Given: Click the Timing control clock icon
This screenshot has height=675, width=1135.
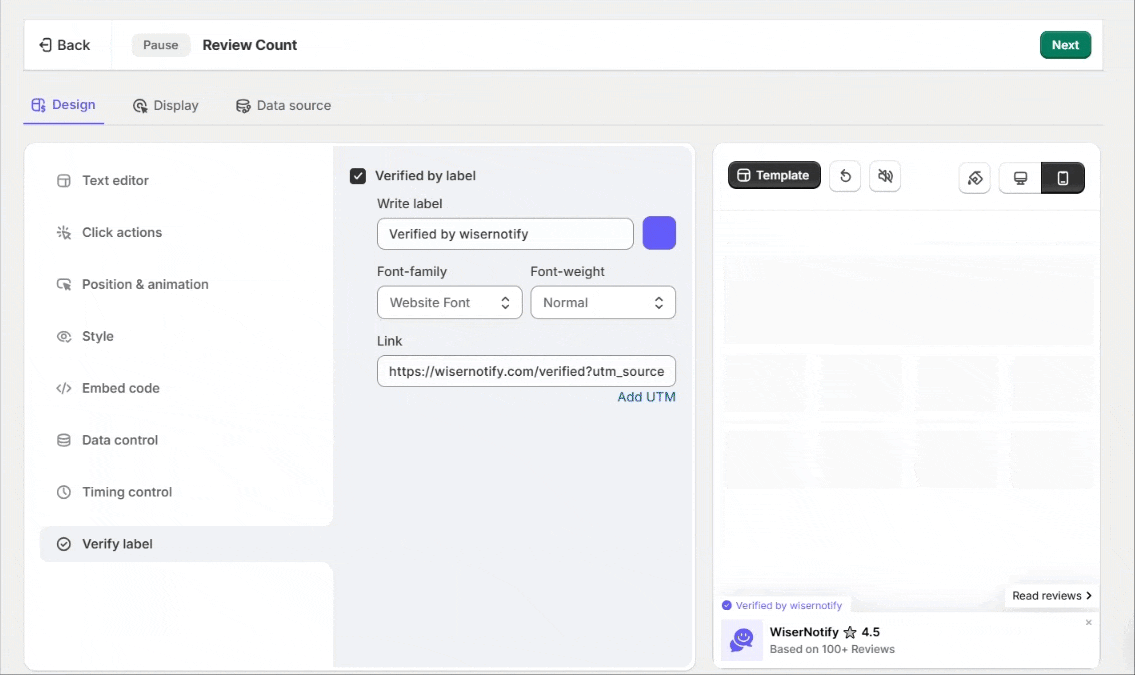Looking at the screenshot, I should [x=64, y=492].
